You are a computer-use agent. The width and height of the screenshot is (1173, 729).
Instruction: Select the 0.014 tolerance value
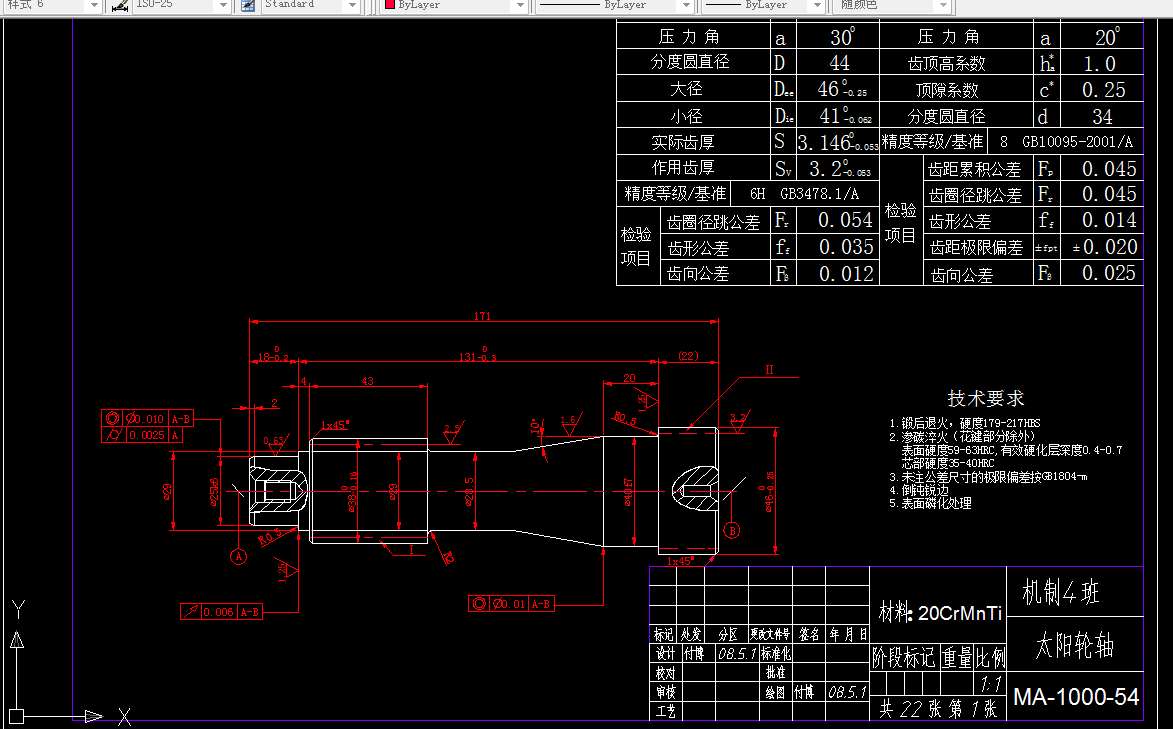tap(1109, 220)
